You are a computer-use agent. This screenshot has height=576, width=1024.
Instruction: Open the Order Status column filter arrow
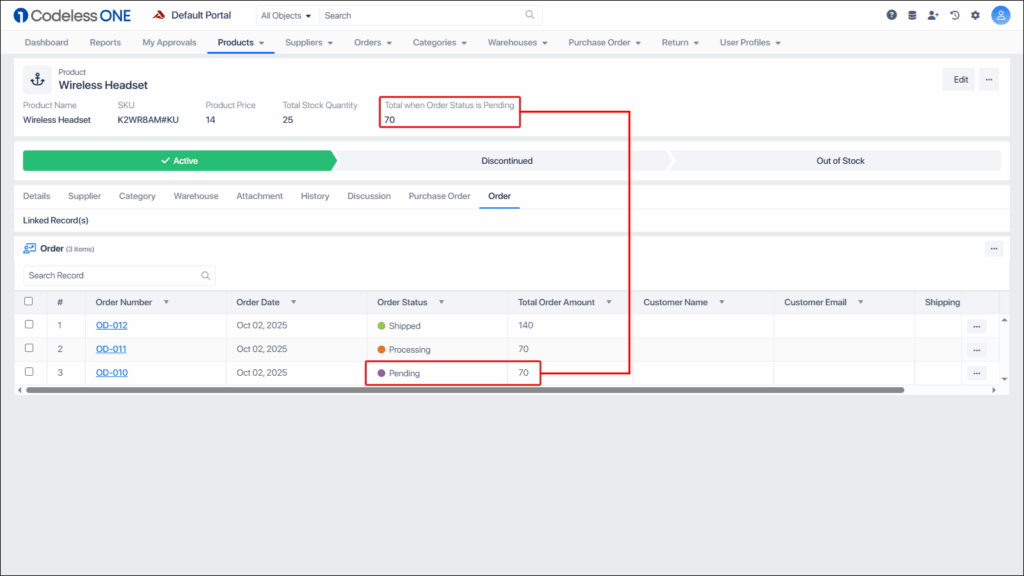point(441,302)
